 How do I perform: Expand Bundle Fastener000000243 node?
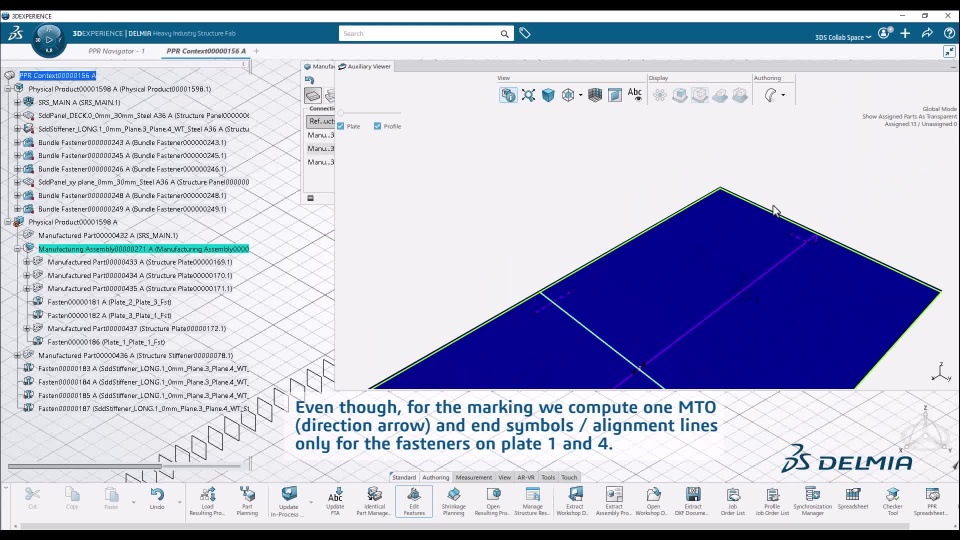tap(18, 142)
